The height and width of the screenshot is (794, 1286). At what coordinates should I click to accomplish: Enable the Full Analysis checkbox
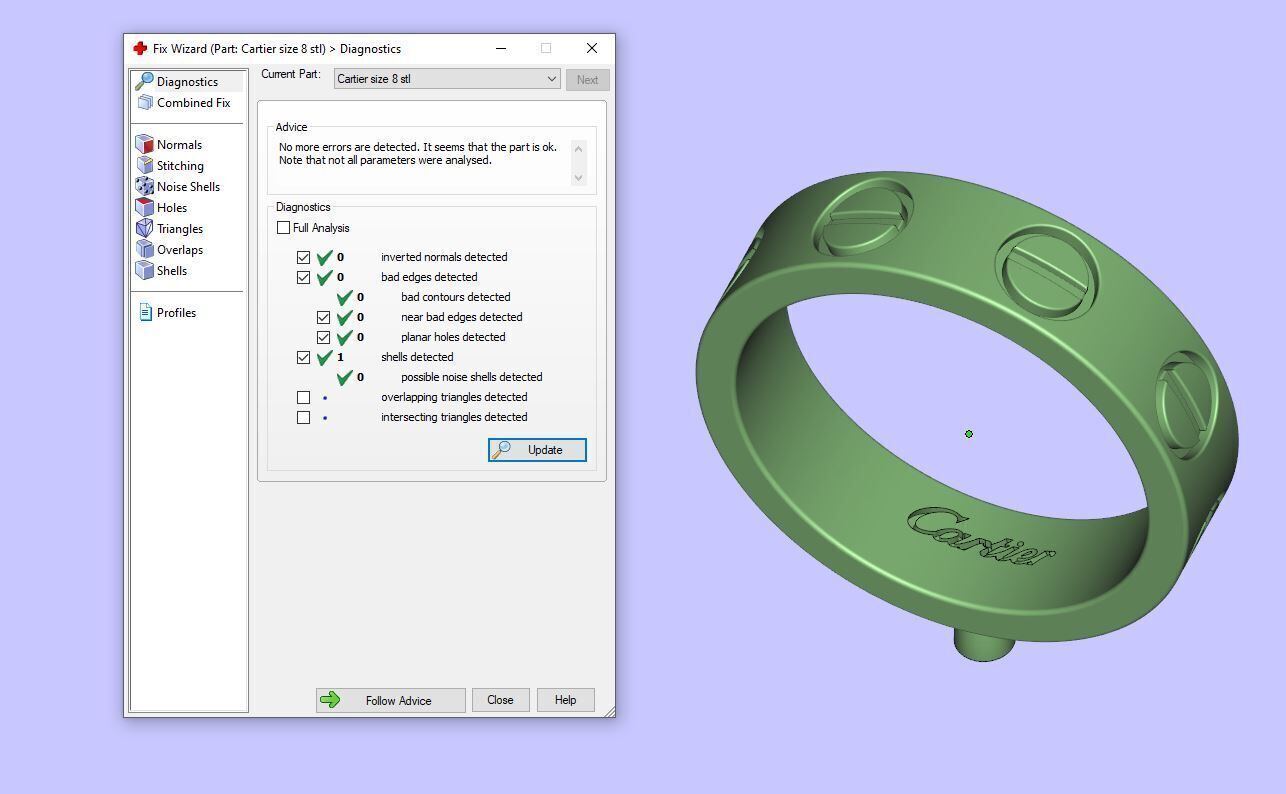point(284,228)
